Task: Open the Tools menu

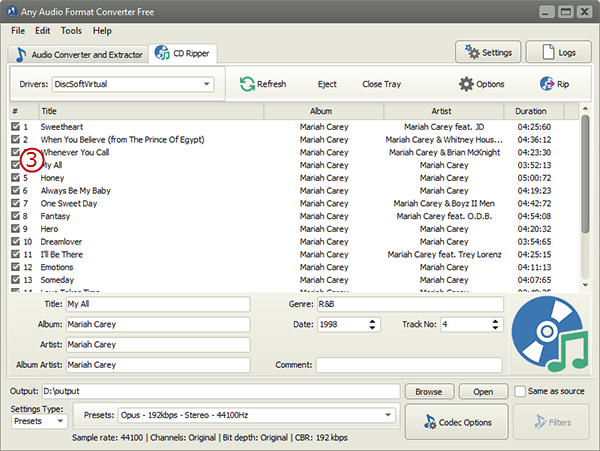Action: click(x=71, y=31)
